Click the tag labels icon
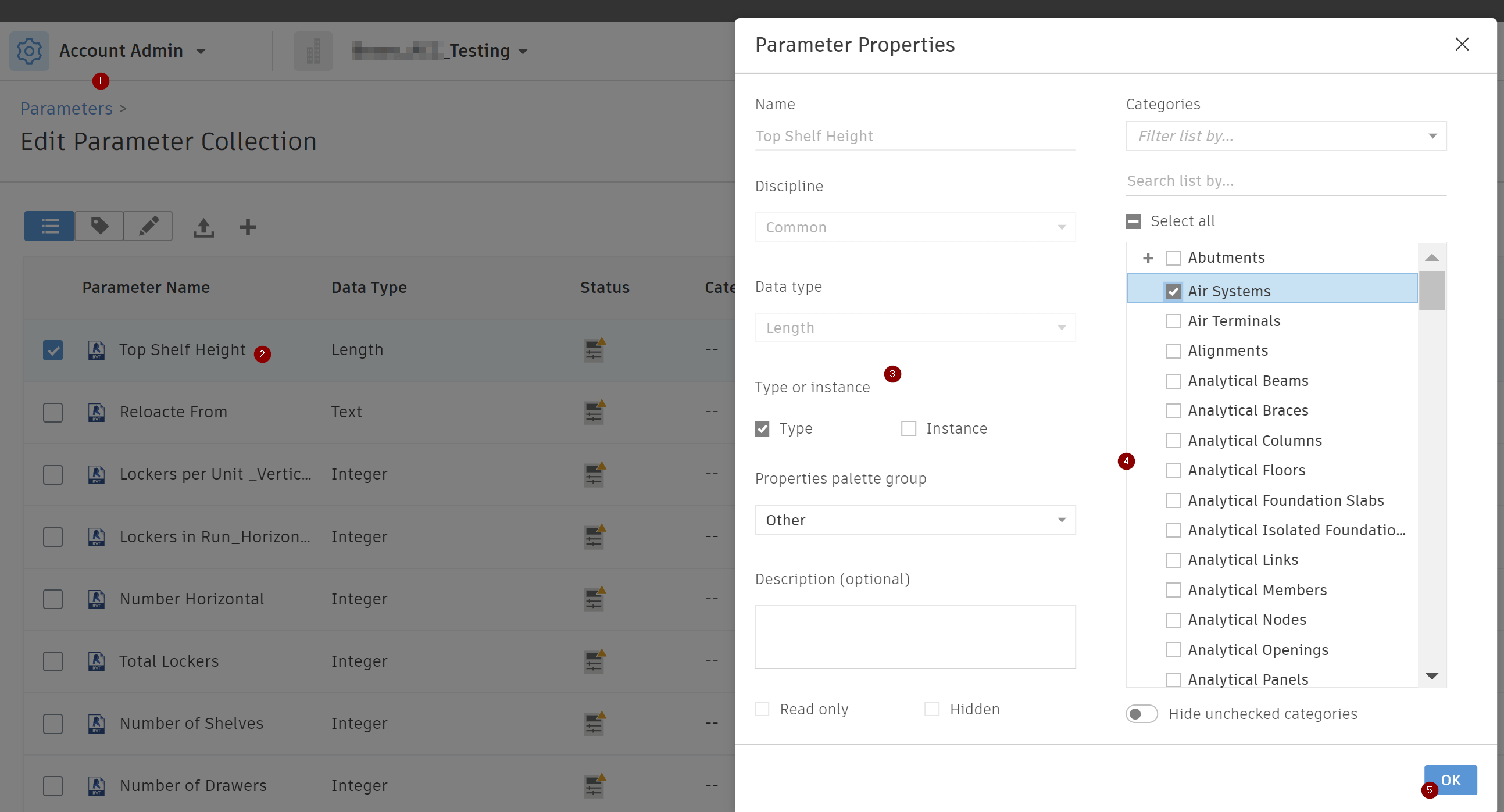Image resolution: width=1504 pixels, height=812 pixels. coord(99,226)
